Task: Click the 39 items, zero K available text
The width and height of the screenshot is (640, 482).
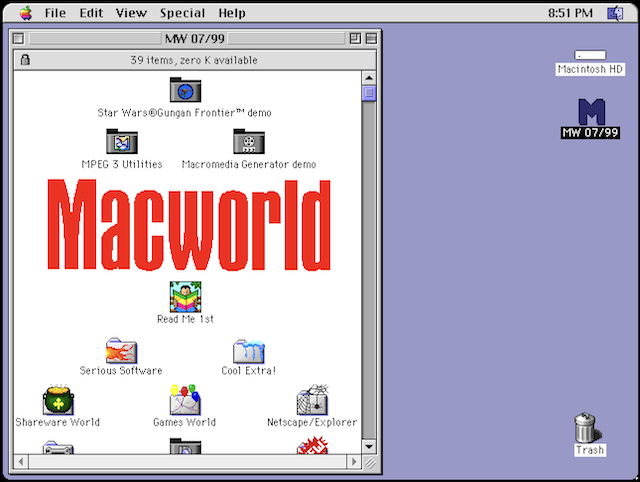Action: point(194,60)
